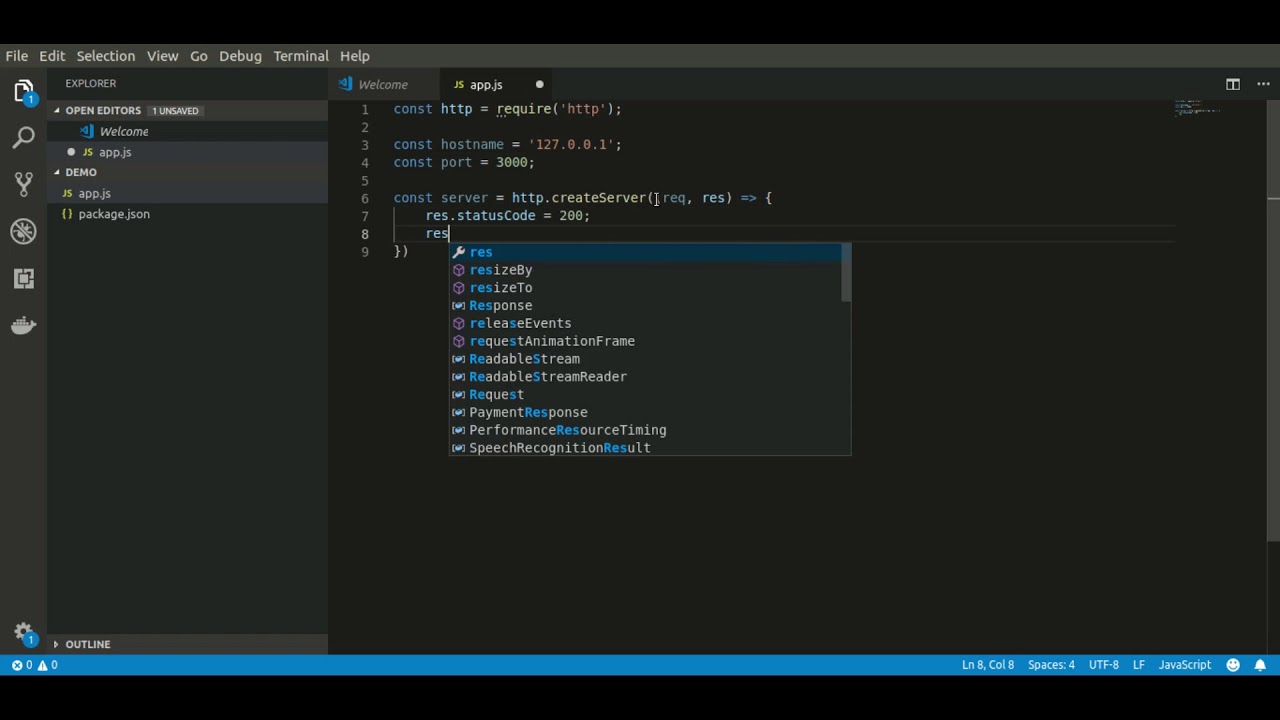Switch to the Welcome tab

(382, 85)
